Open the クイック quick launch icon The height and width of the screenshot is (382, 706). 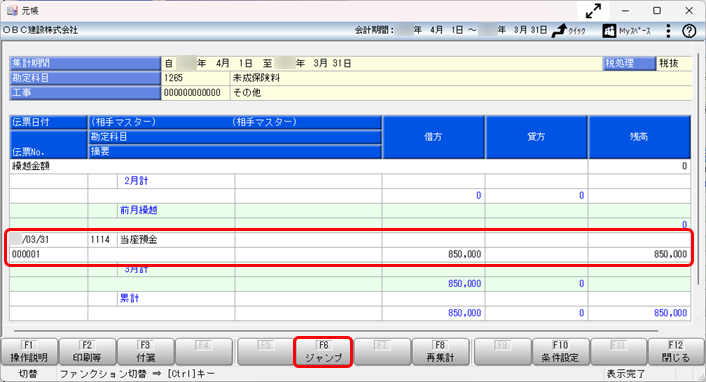[569, 31]
